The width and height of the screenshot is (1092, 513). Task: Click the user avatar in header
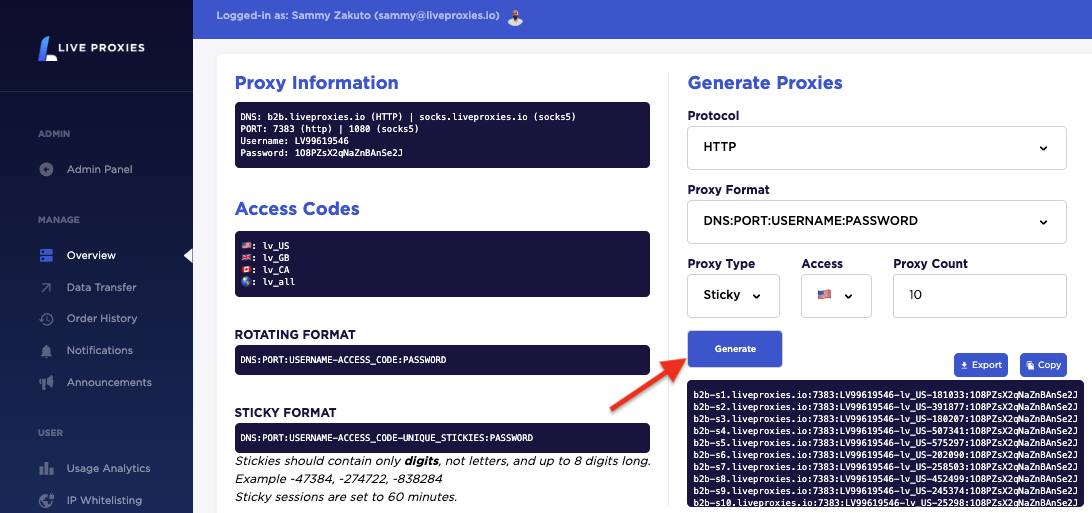[x=515, y=17]
